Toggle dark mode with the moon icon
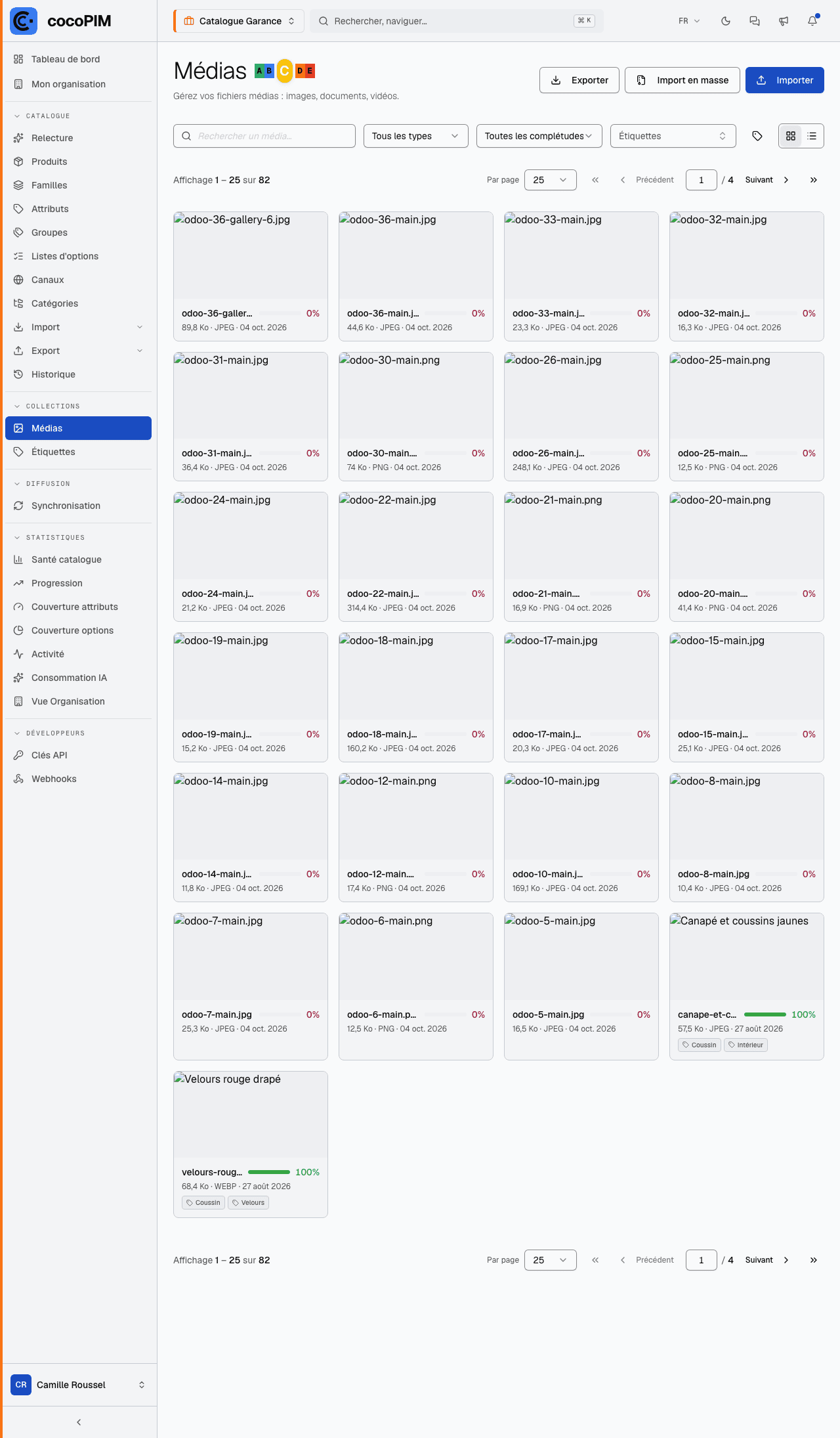The height and width of the screenshot is (1438, 840). 726,21
